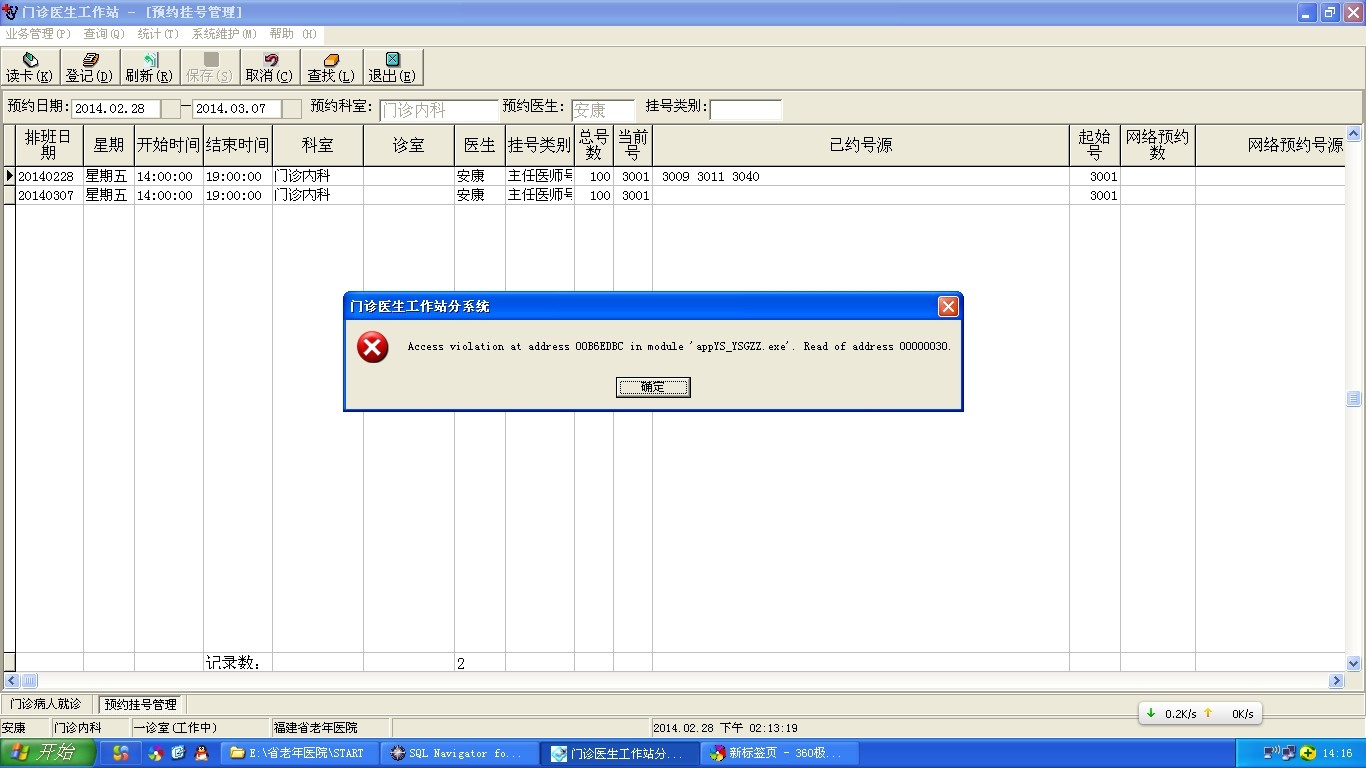Click the 查找 (find) toolbar button

tap(331, 68)
